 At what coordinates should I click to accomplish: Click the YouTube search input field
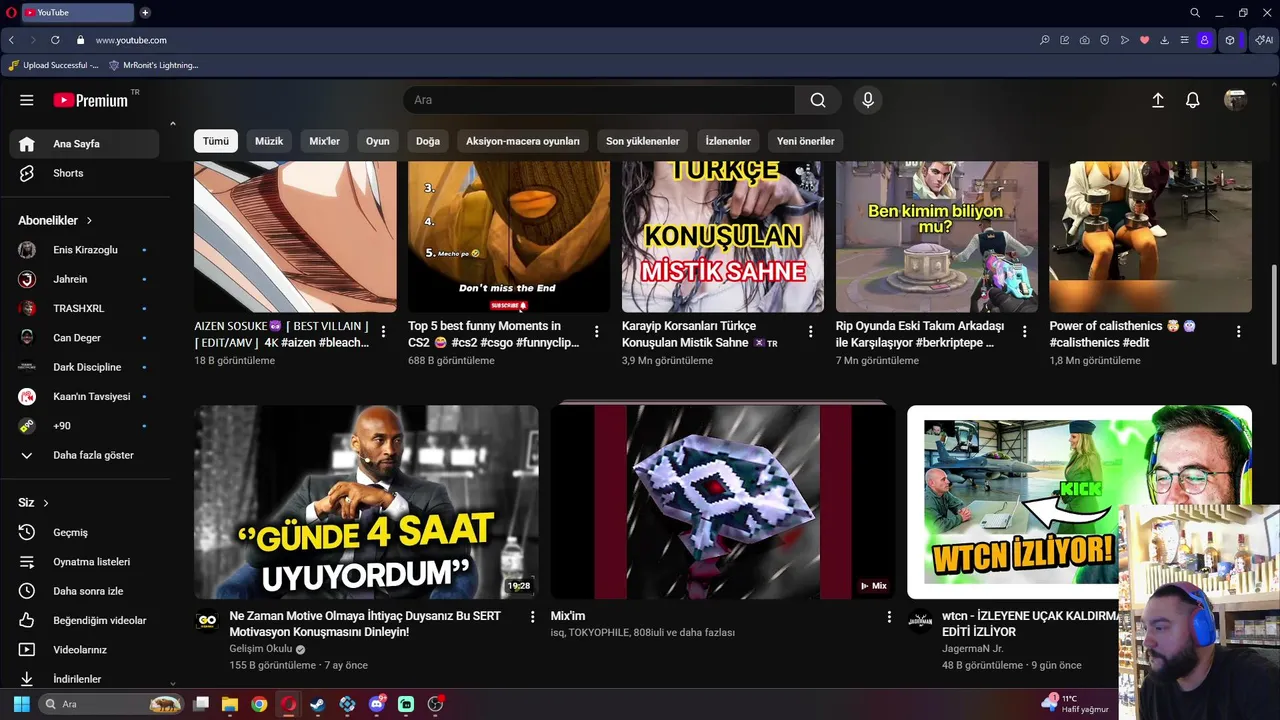[599, 100]
